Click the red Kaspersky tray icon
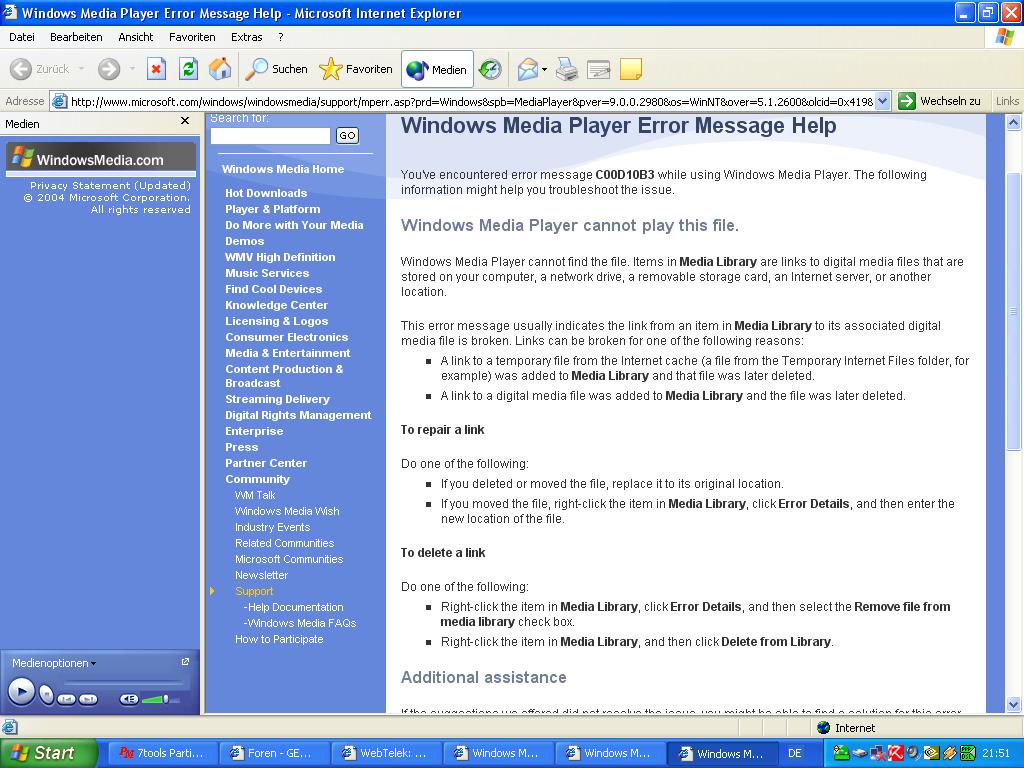The image size is (1024, 768). coord(895,753)
